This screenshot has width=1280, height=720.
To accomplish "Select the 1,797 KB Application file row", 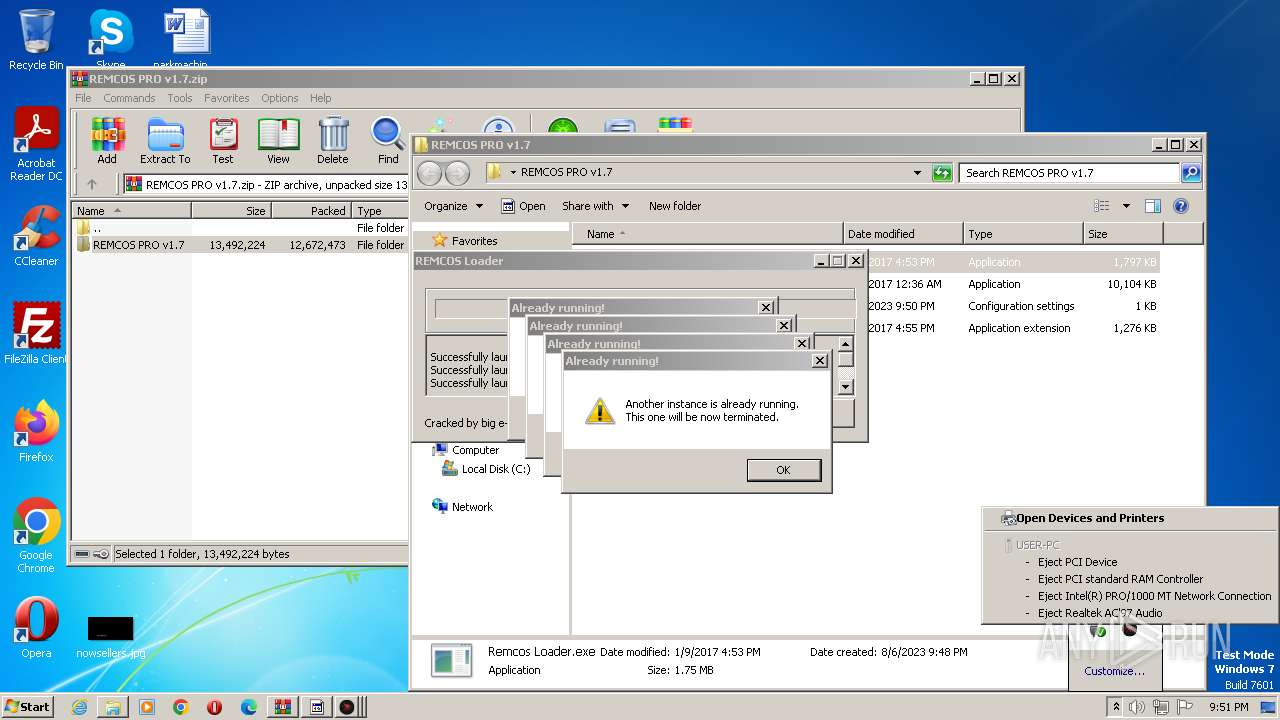I will [x=1015, y=262].
